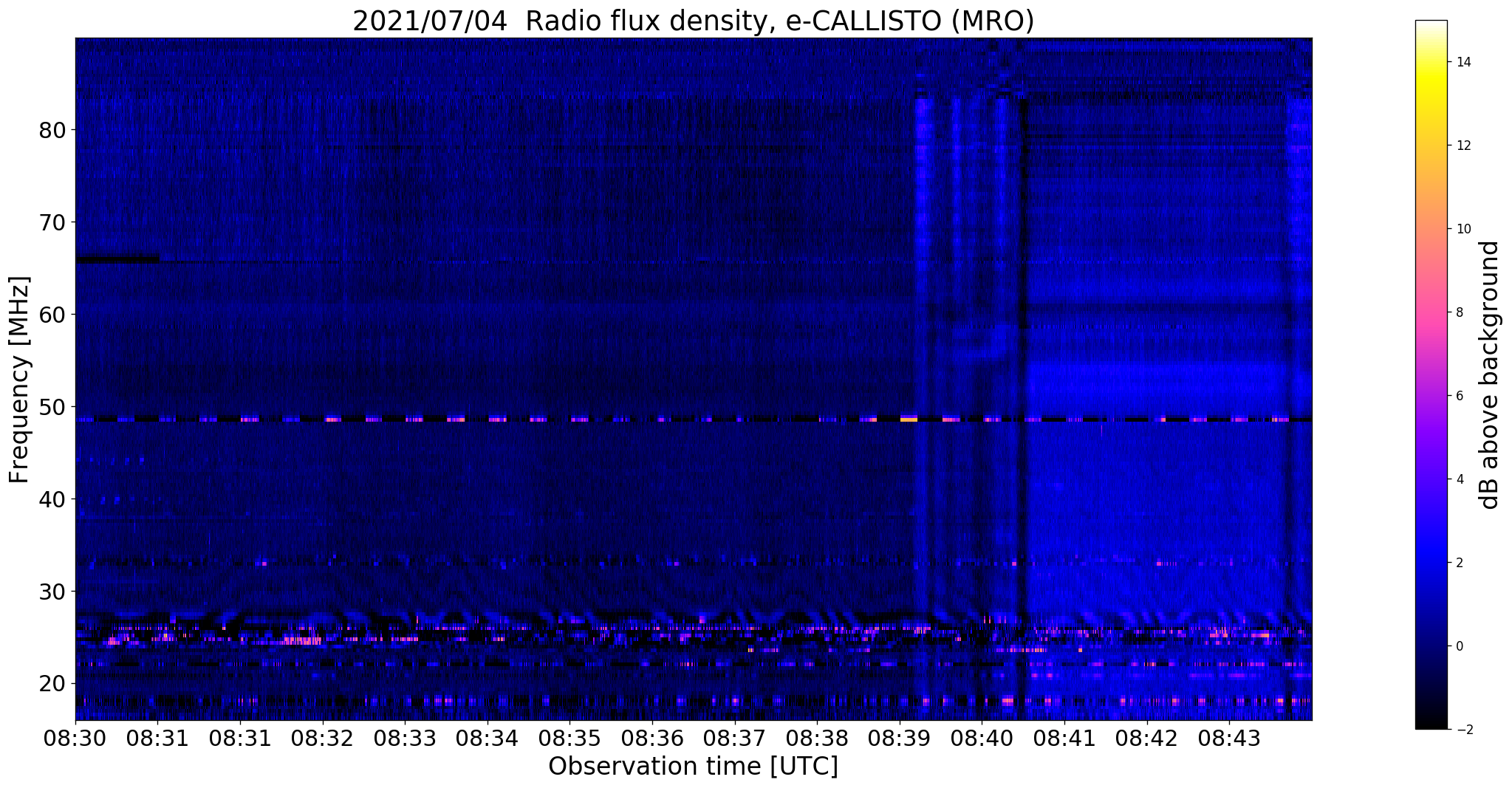
Task: Click the x-axis tick label 08:43
Action: pyautogui.click(x=1229, y=739)
